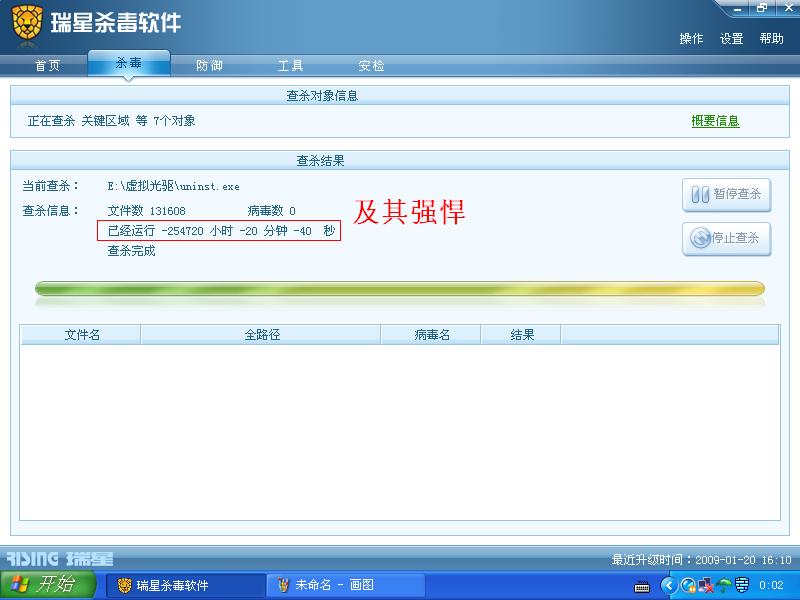Image resolution: width=800 pixels, height=600 pixels.
Task: Click the Rising lion logo icon
Action: click(27, 23)
